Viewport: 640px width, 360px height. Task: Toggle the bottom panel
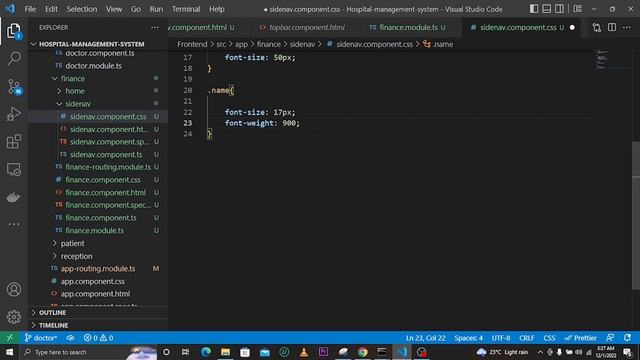pos(547,9)
